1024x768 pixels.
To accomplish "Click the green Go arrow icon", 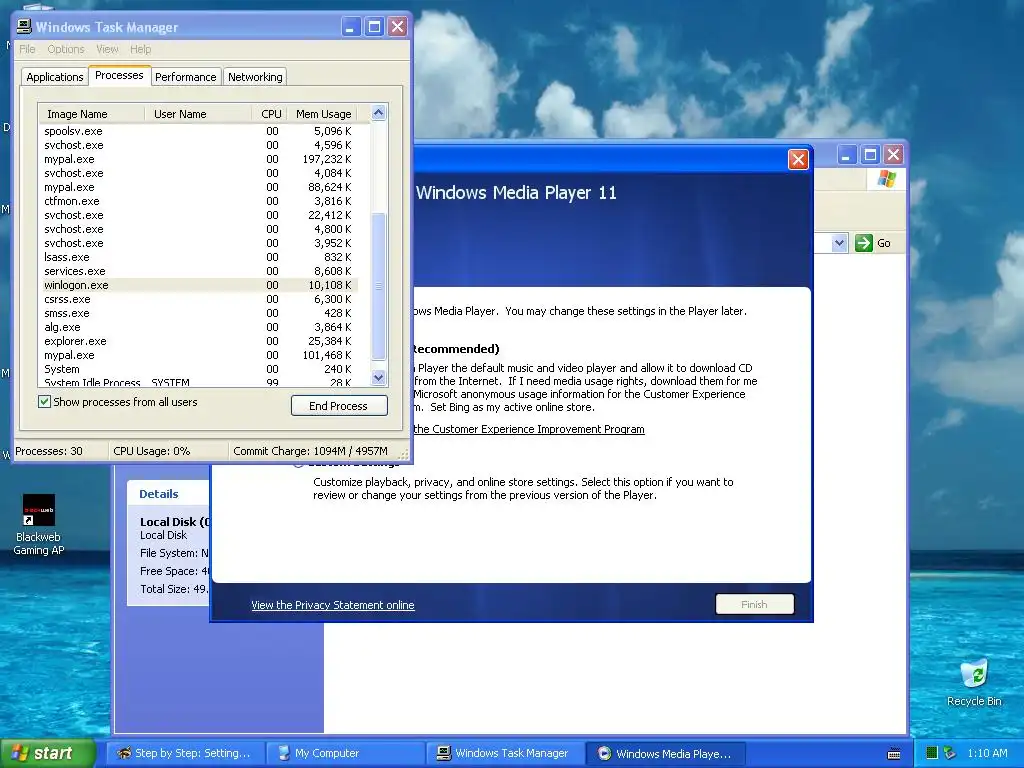I will [863, 243].
